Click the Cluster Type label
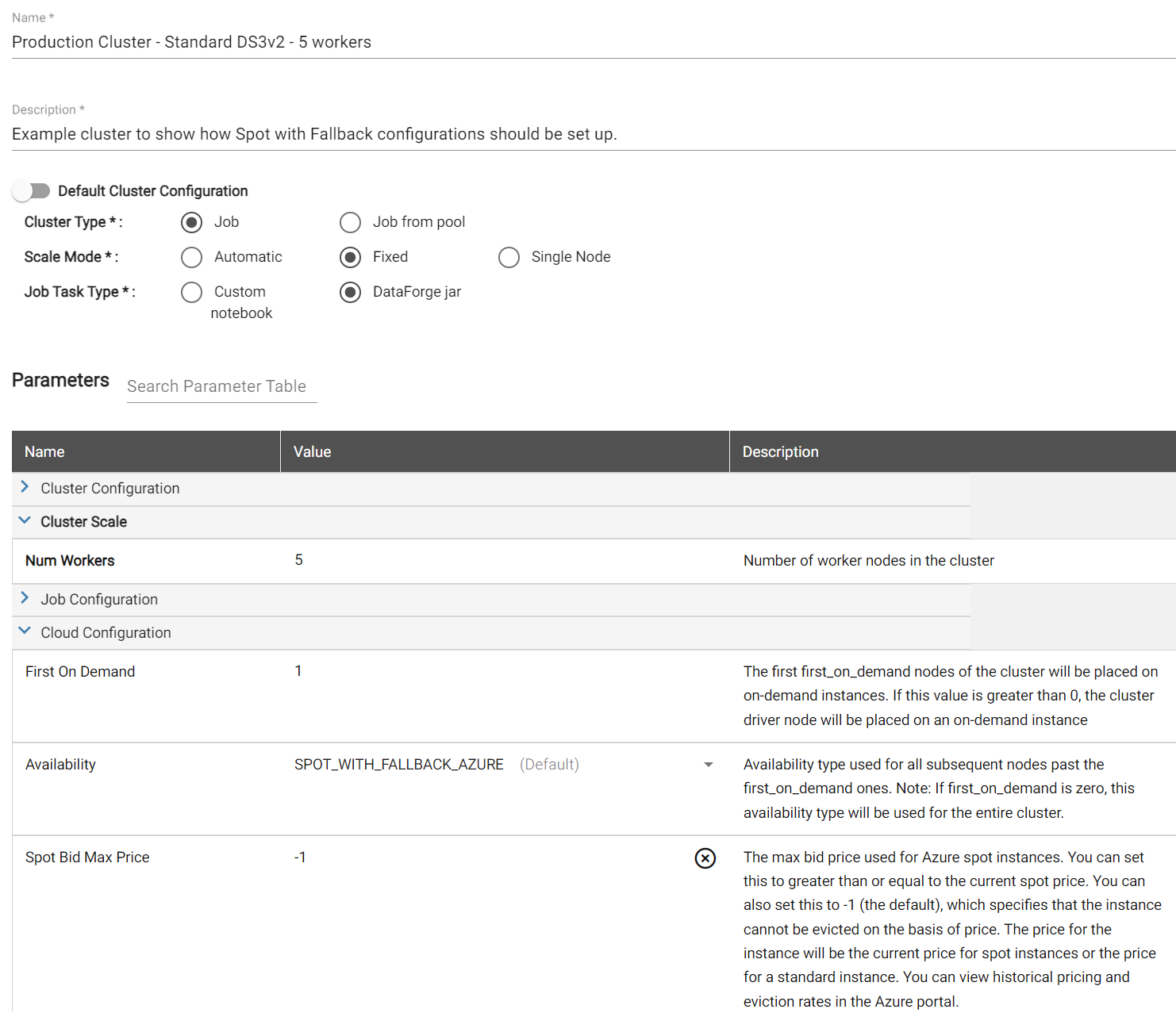This screenshot has width=1176, height=1013. [73, 222]
